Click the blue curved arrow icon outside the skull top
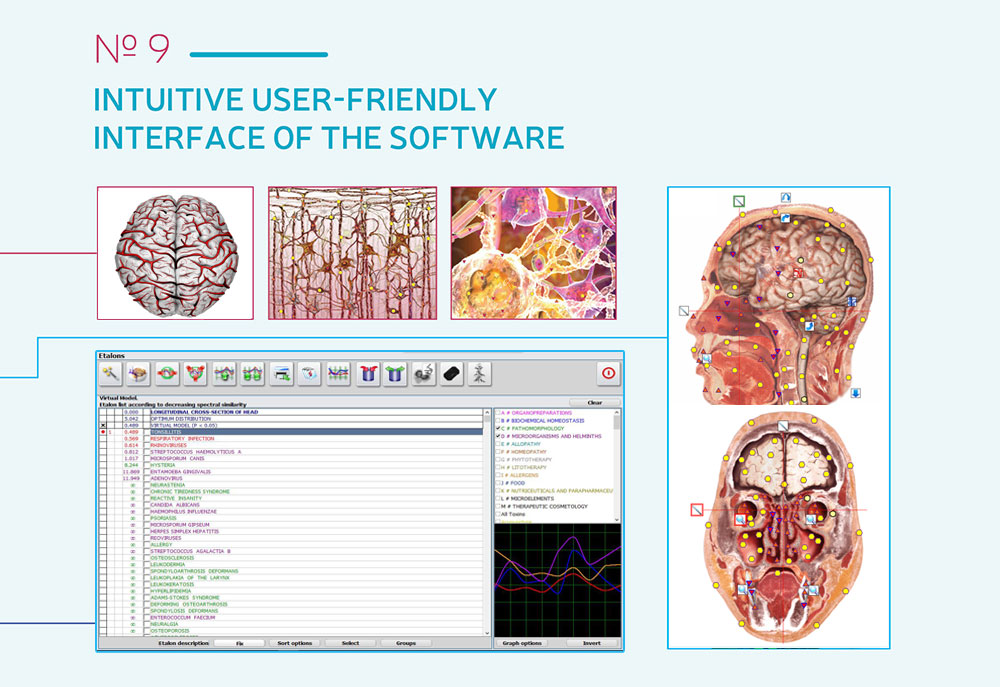The width and height of the screenshot is (1000, 687). pyautogui.click(x=786, y=198)
